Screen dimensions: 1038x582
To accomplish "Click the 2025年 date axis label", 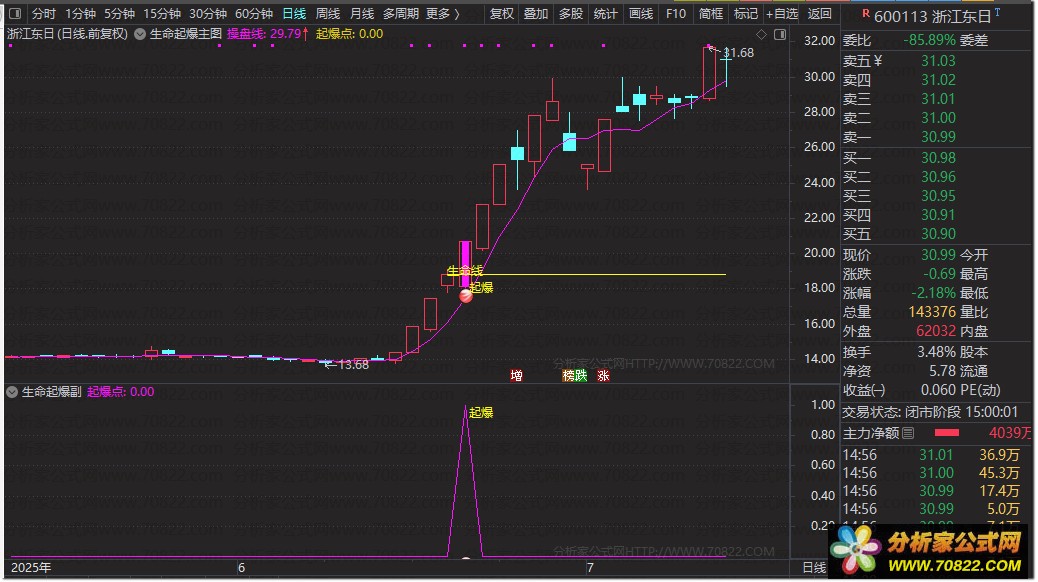I will coord(30,568).
